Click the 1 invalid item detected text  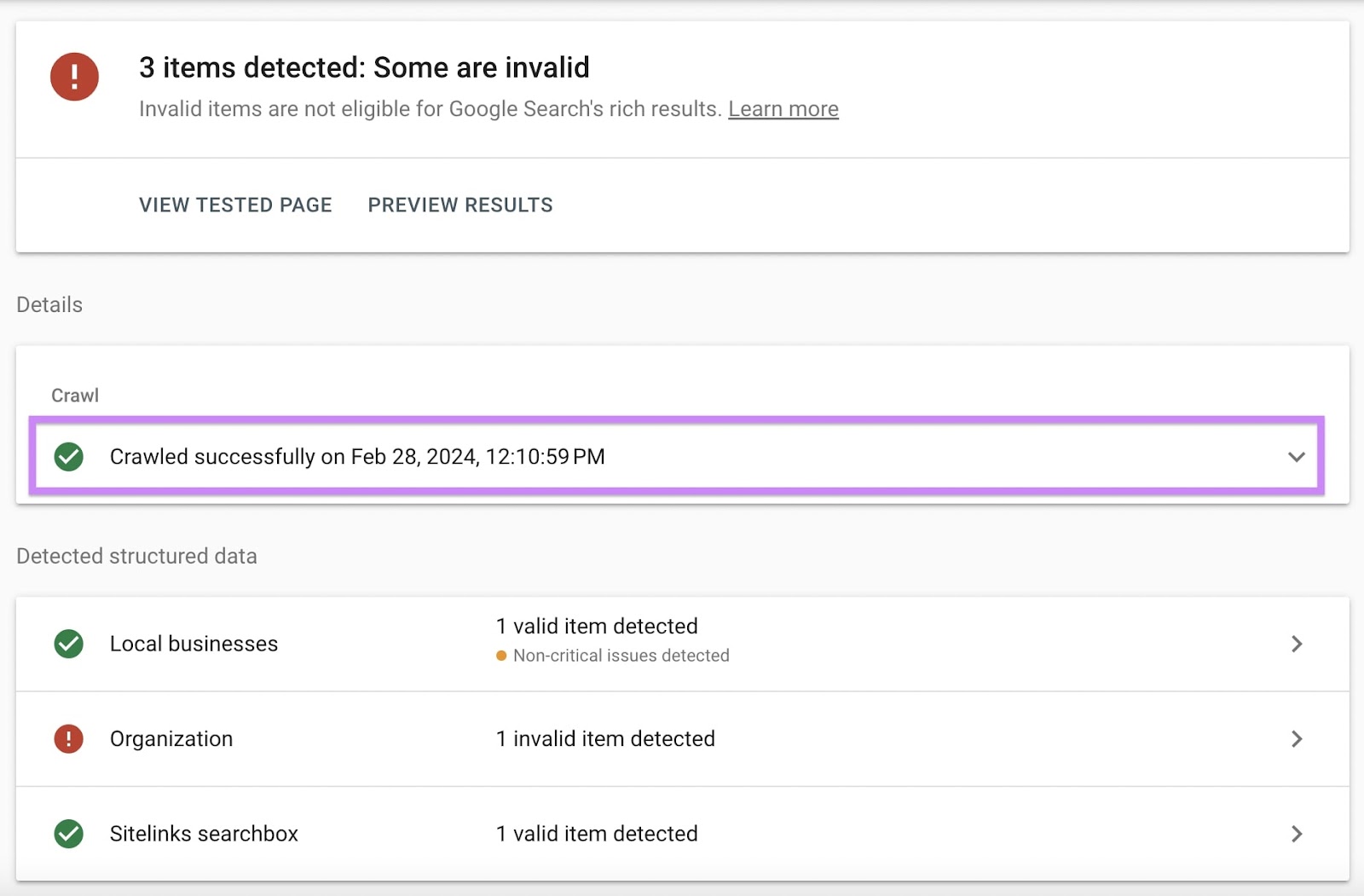pos(605,739)
